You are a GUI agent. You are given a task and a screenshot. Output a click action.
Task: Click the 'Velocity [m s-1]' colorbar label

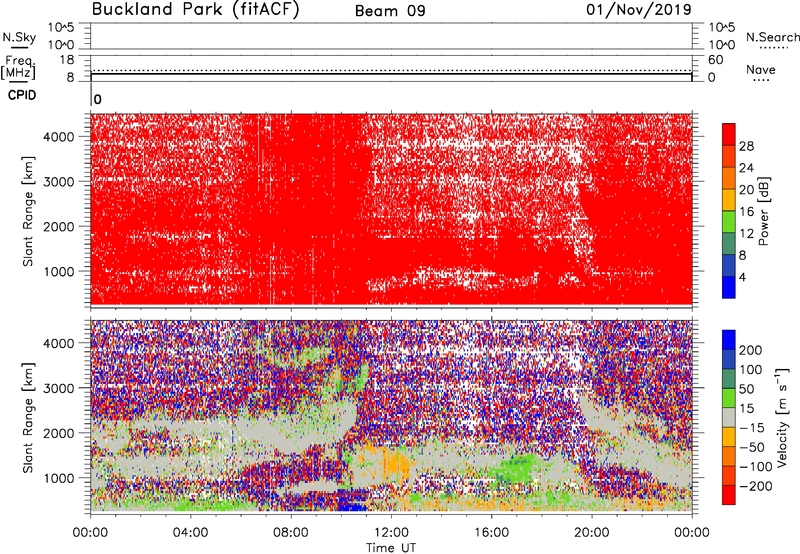783,417
